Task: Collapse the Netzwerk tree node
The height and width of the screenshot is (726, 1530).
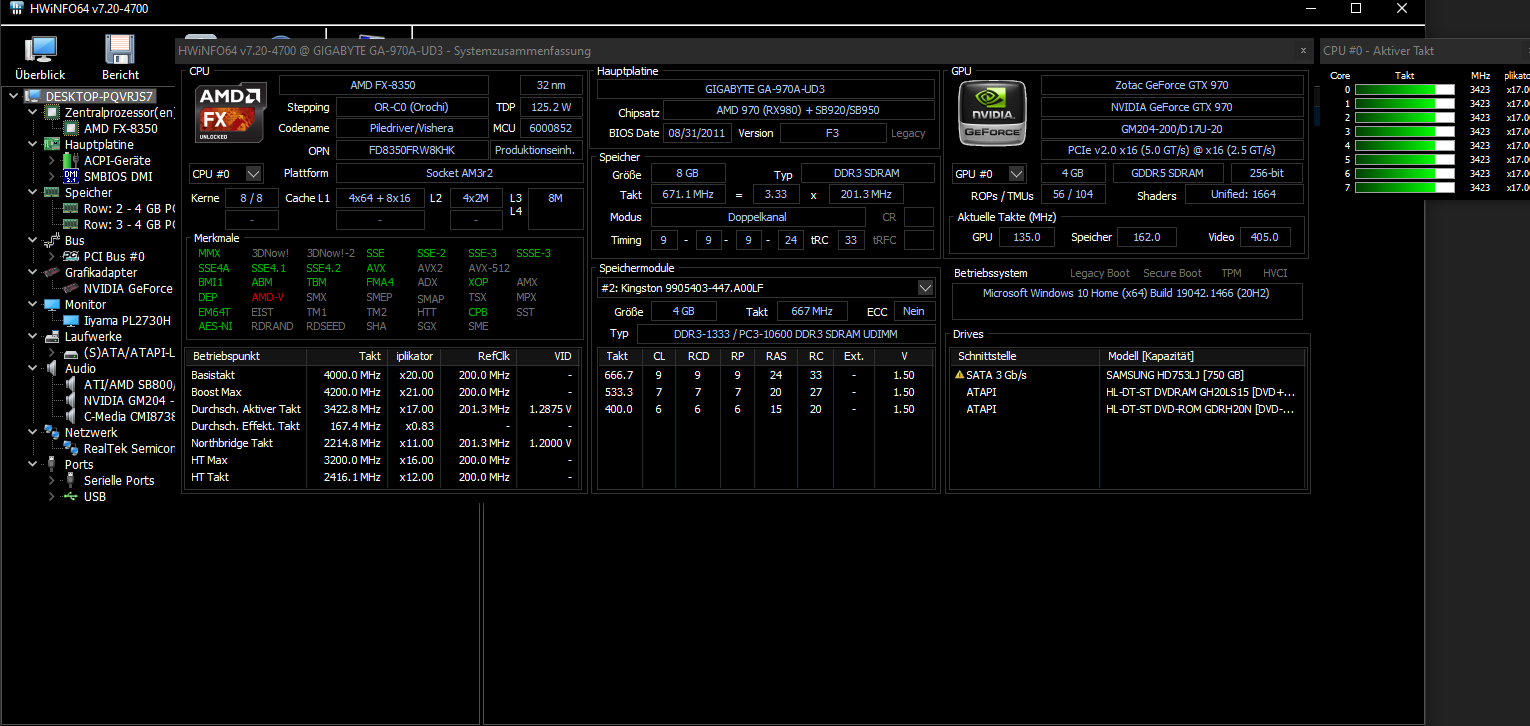Action: point(33,432)
